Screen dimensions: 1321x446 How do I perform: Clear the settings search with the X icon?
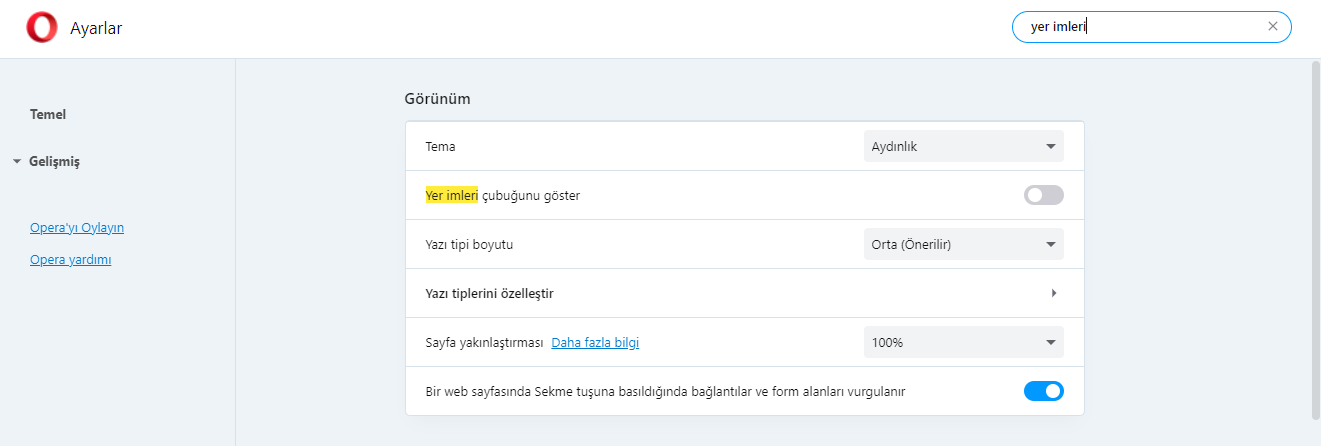tap(1272, 27)
